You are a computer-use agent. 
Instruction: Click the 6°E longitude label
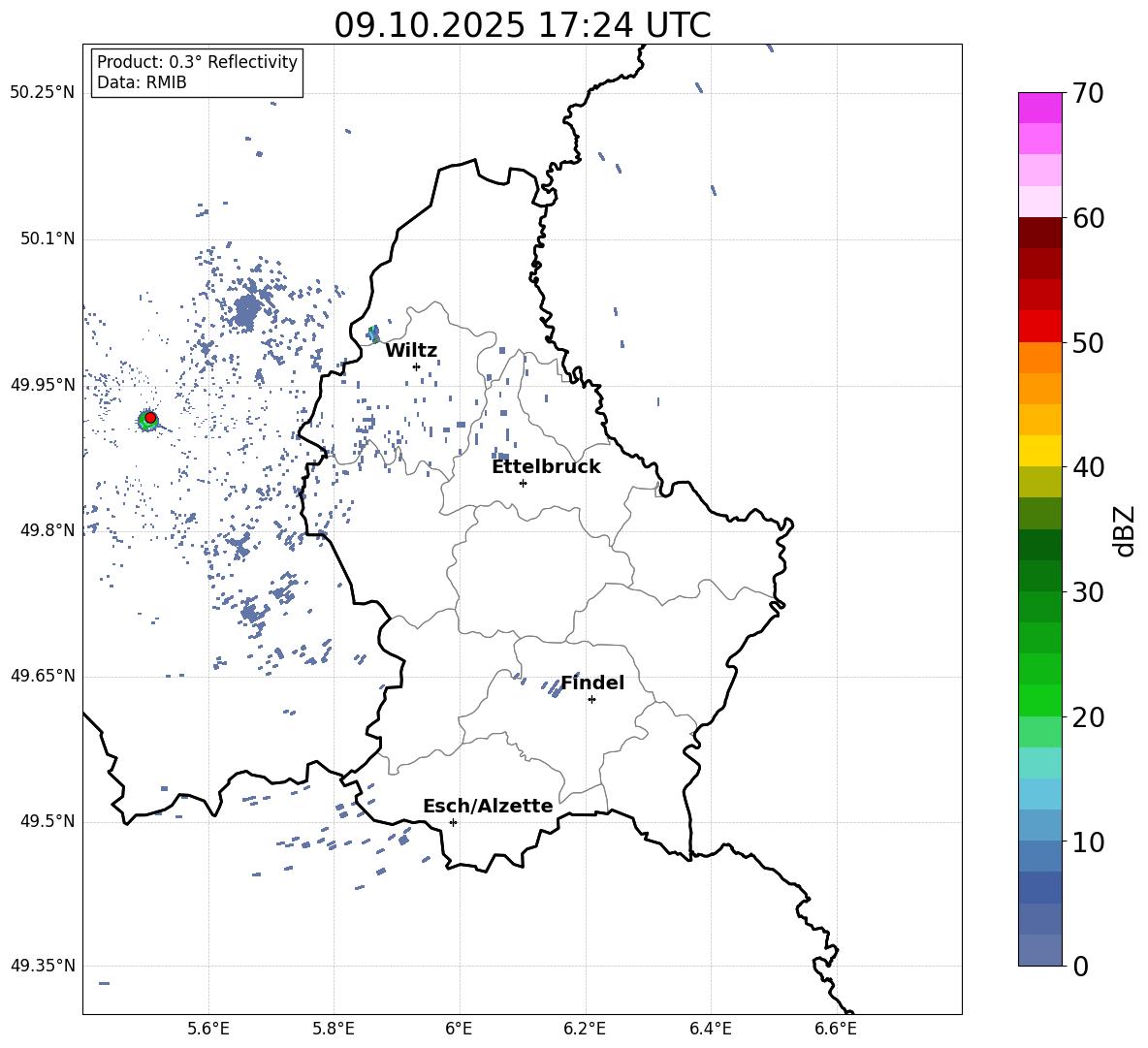[459, 1029]
